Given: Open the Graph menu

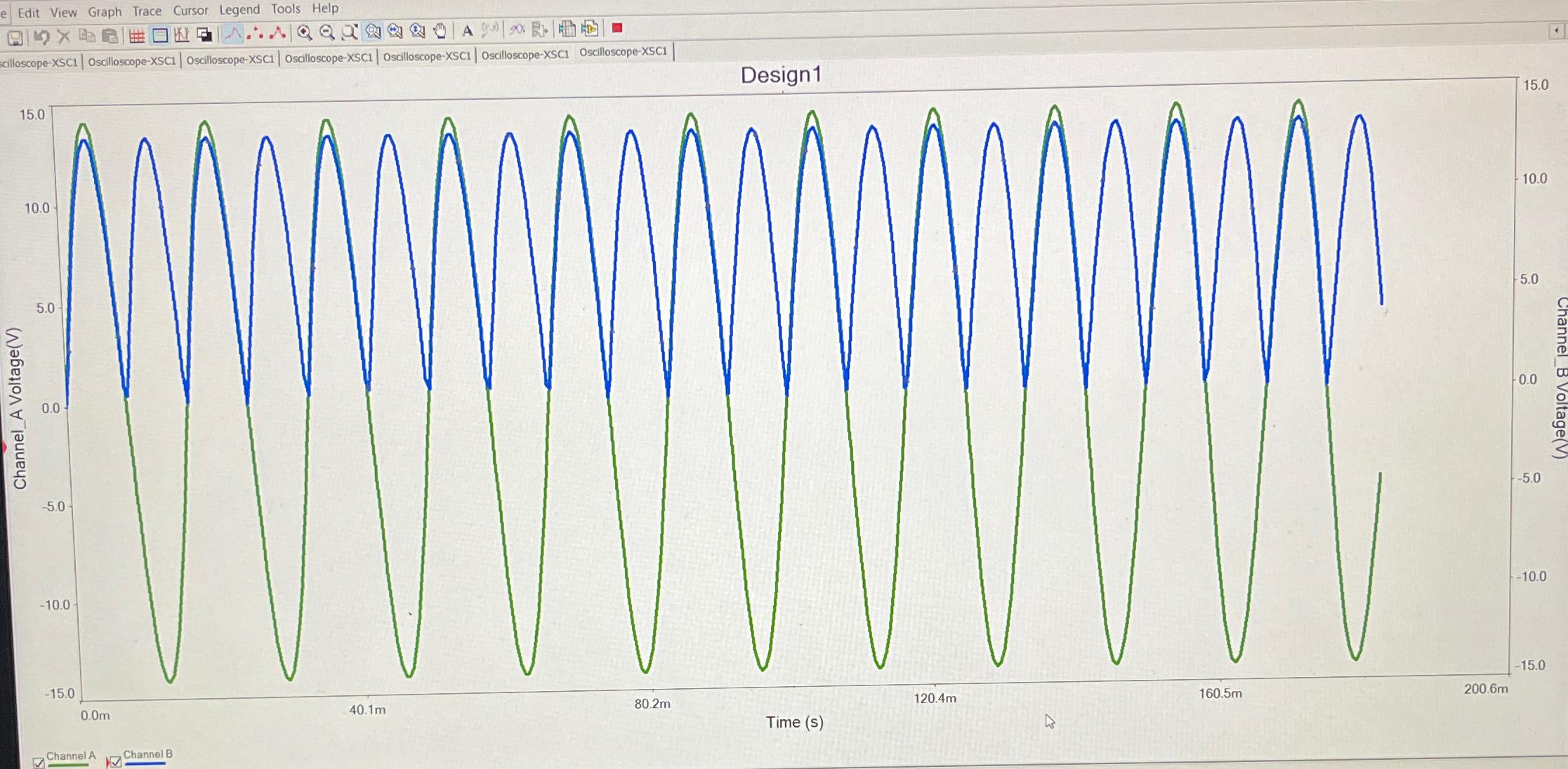Looking at the screenshot, I should [x=105, y=8].
